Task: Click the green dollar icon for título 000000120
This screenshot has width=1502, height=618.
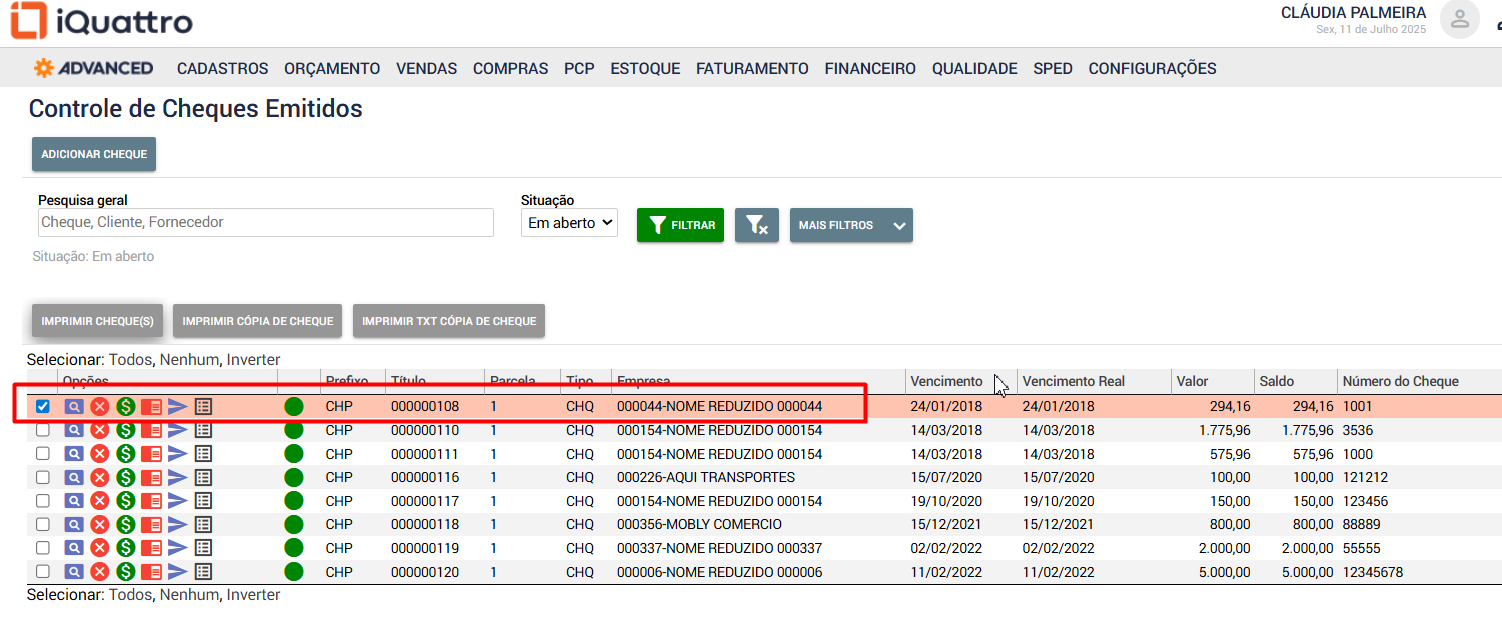Action: (126, 572)
